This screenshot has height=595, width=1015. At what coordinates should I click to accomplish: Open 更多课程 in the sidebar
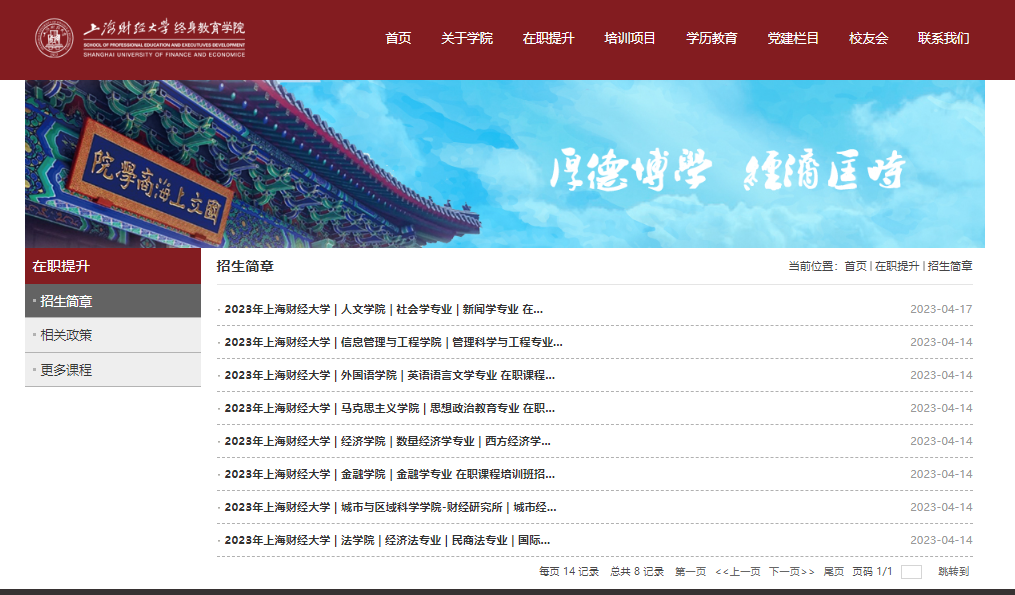tap(113, 370)
